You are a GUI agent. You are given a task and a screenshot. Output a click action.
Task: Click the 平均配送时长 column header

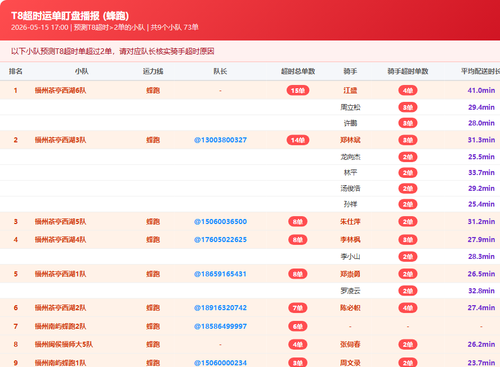tap(480, 71)
